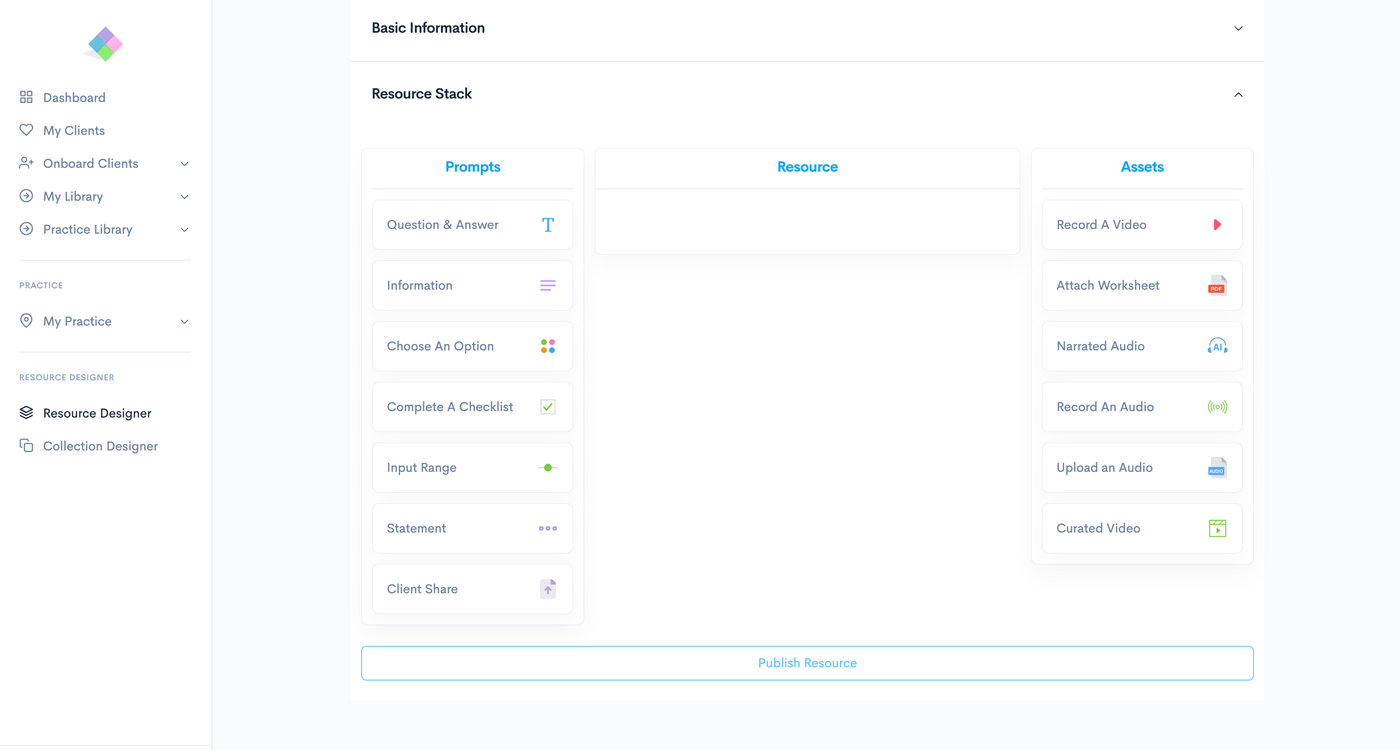Click the My Clients heart icon

26,130
